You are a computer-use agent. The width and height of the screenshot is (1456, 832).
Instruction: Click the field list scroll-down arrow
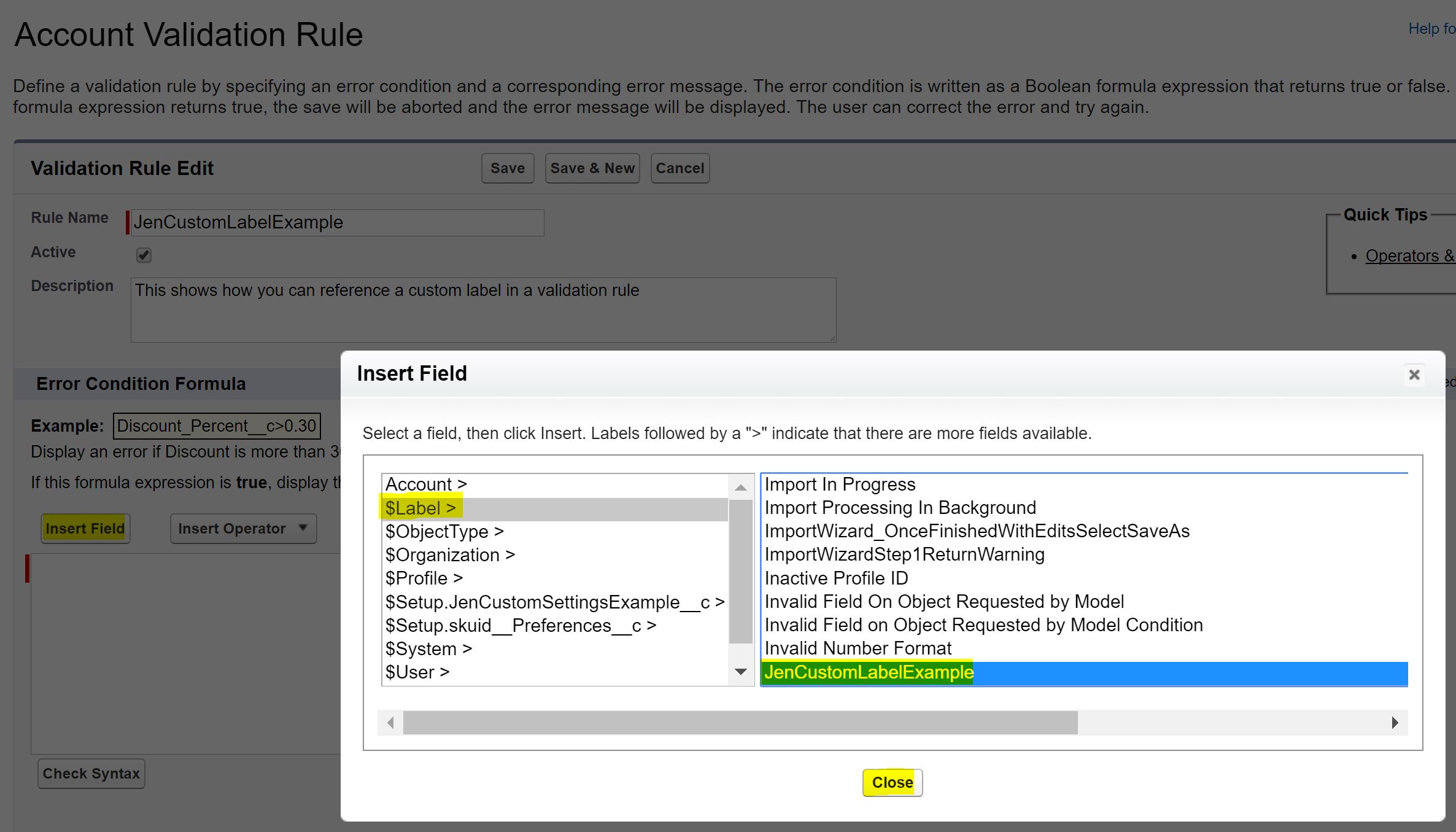click(x=741, y=672)
